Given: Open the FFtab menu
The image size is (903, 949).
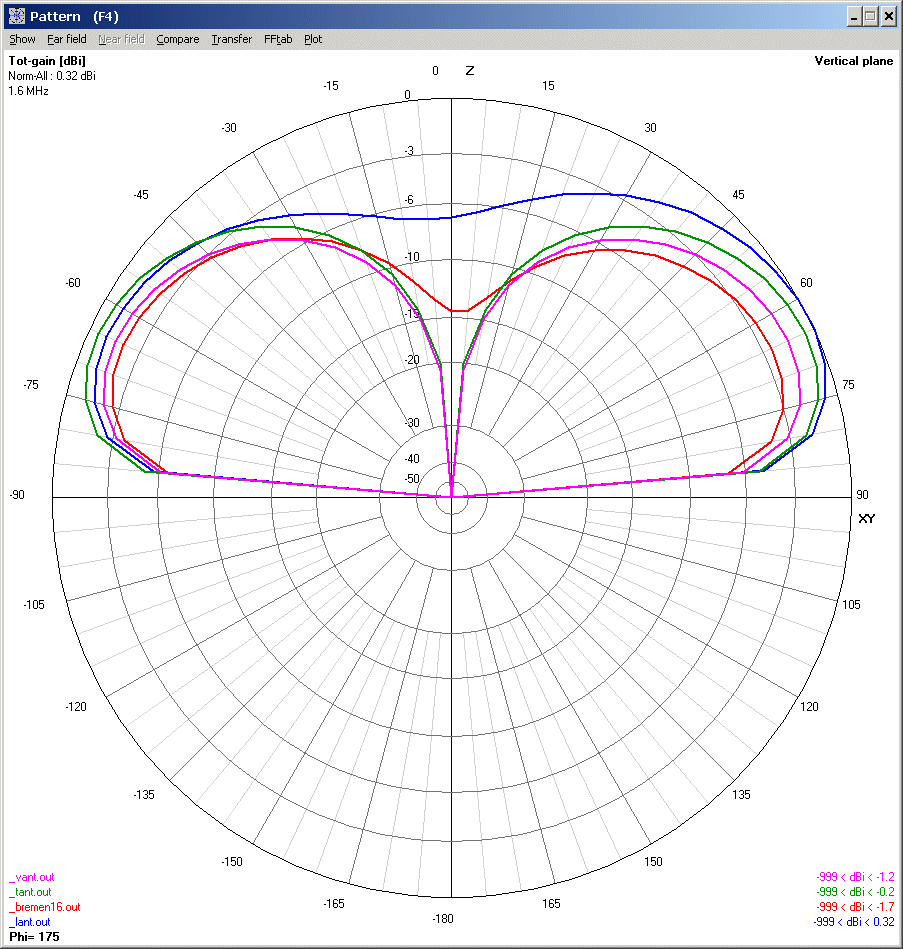Looking at the screenshot, I should point(279,40).
